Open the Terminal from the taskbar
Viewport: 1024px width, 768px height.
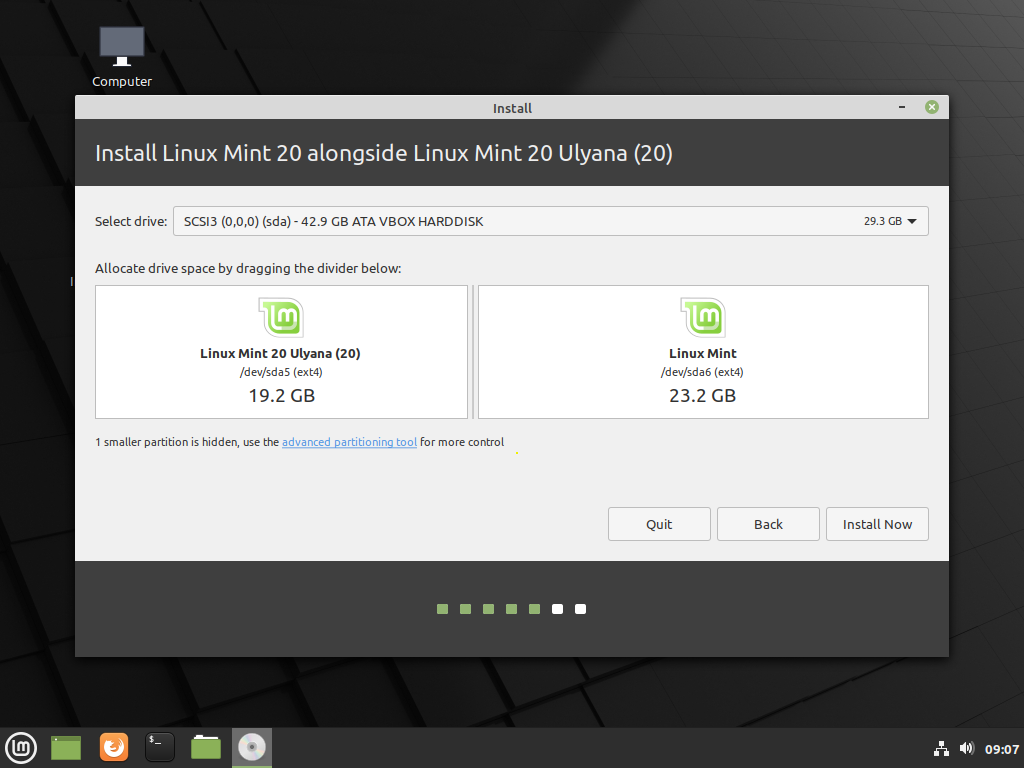click(160, 748)
